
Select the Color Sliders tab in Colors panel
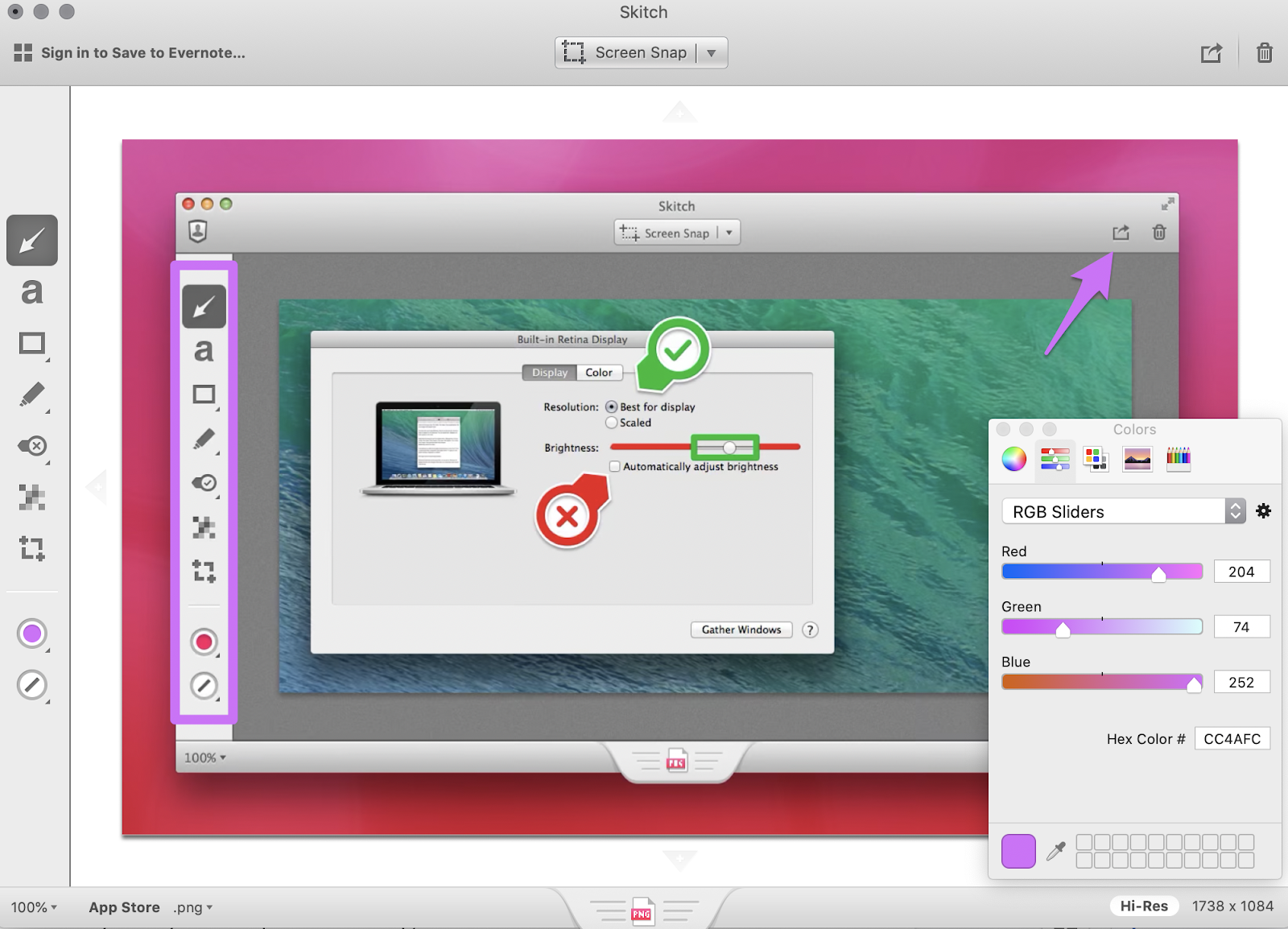[x=1055, y=459]
